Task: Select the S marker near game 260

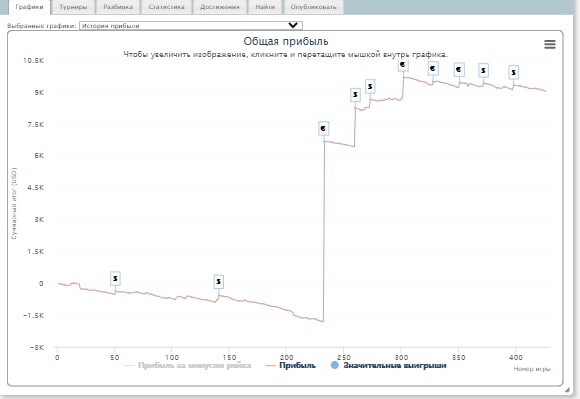Action: tap(355, 95)
